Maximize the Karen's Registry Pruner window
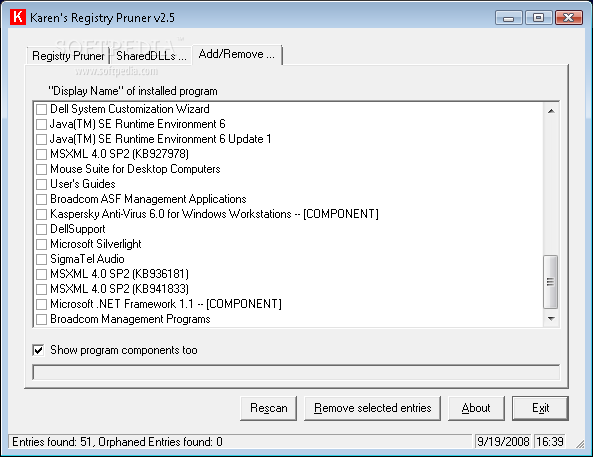 pyautogui.click(x=539, y=18)
